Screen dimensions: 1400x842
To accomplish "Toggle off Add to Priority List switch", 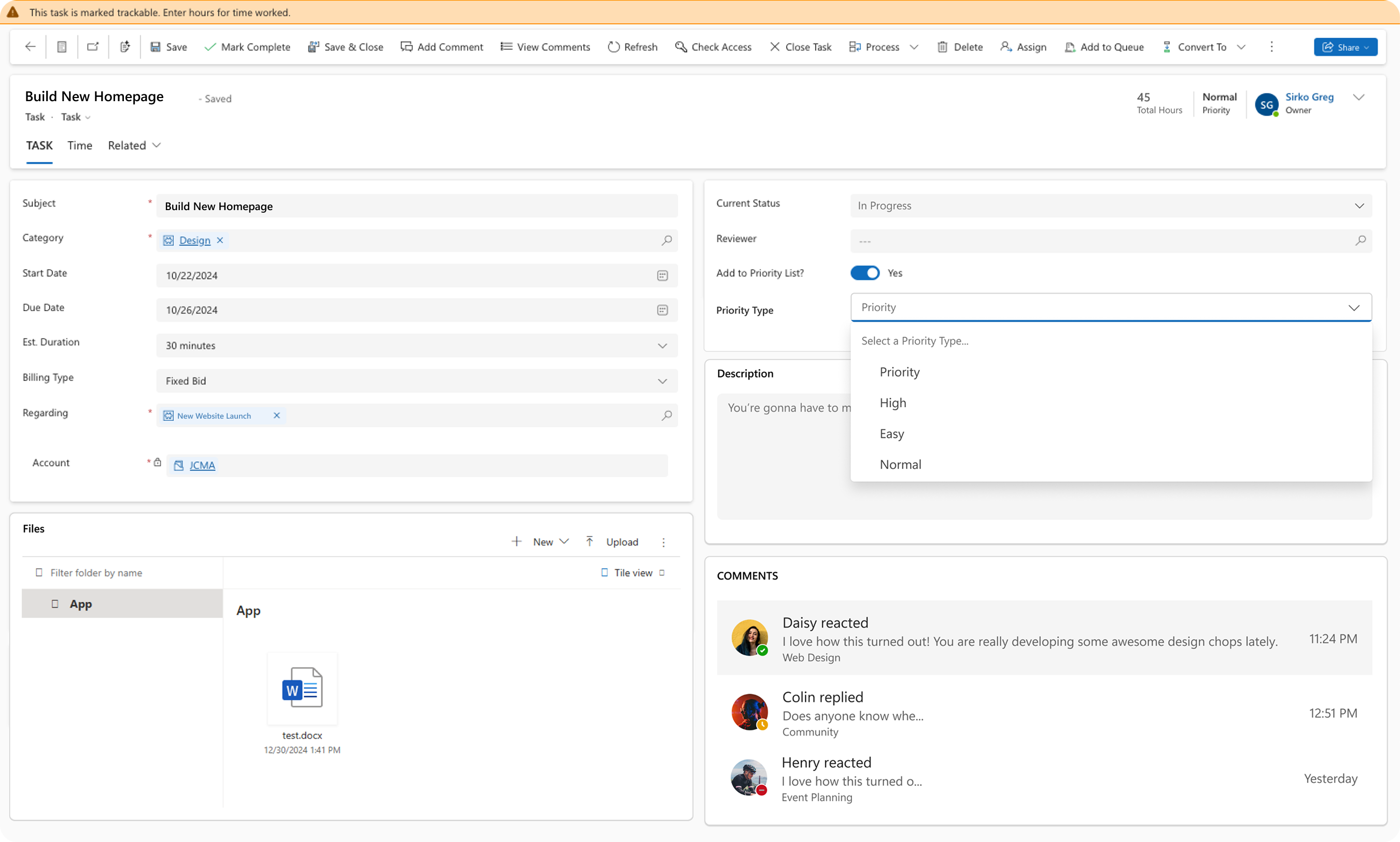I will click(865, 273).
